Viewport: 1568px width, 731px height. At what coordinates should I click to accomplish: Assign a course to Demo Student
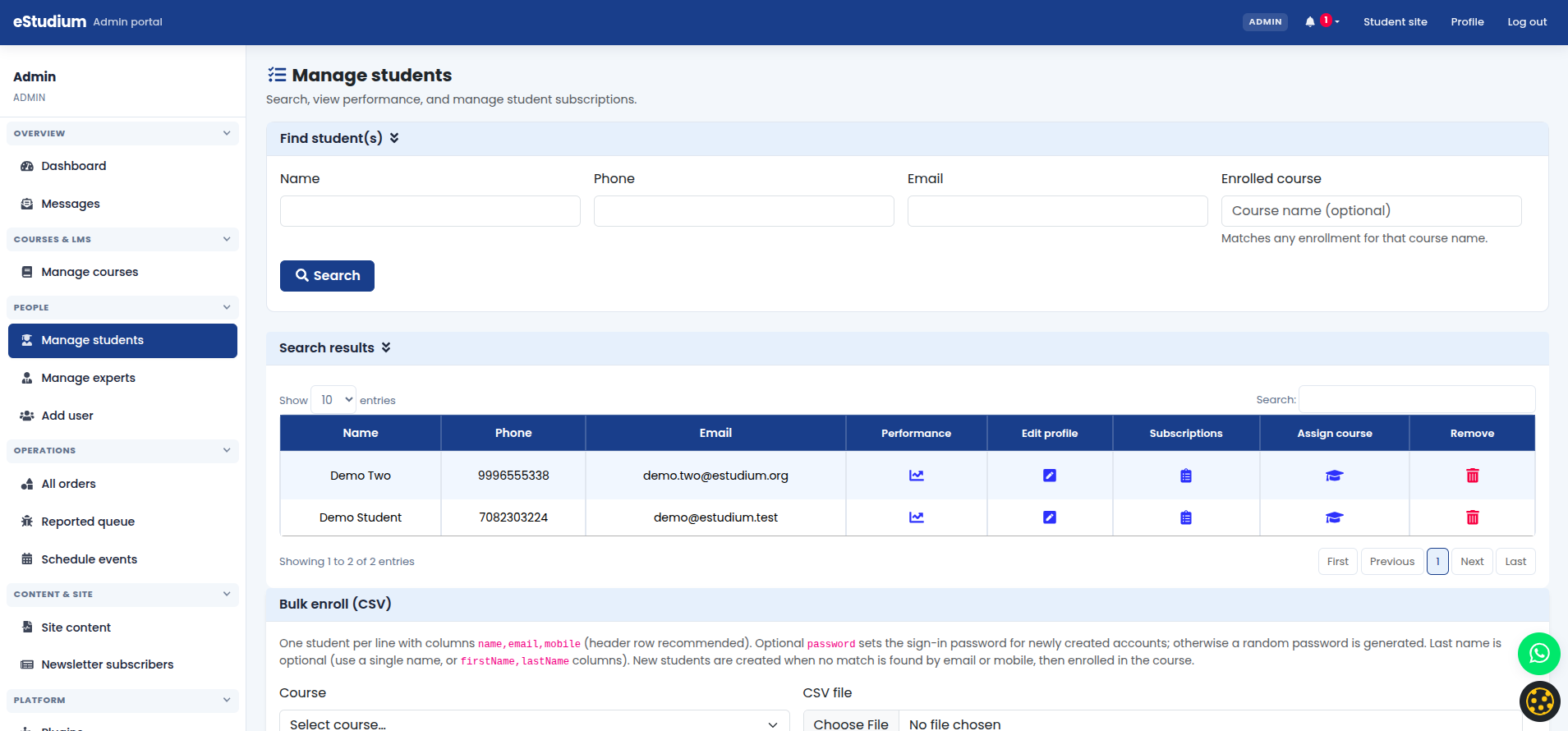(x=1334, y=517)
